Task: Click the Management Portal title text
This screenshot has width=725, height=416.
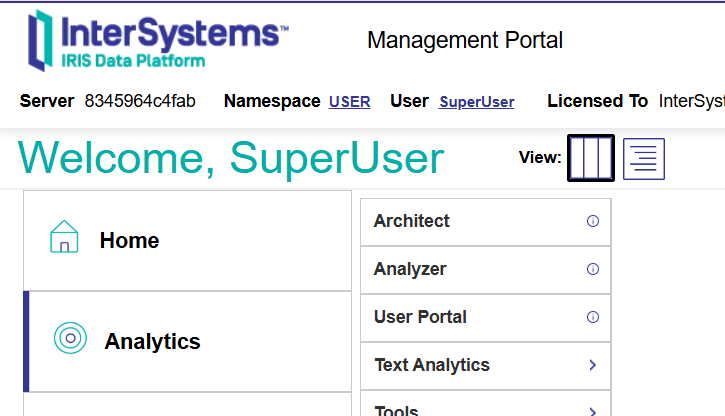Action: coord(465,40)
